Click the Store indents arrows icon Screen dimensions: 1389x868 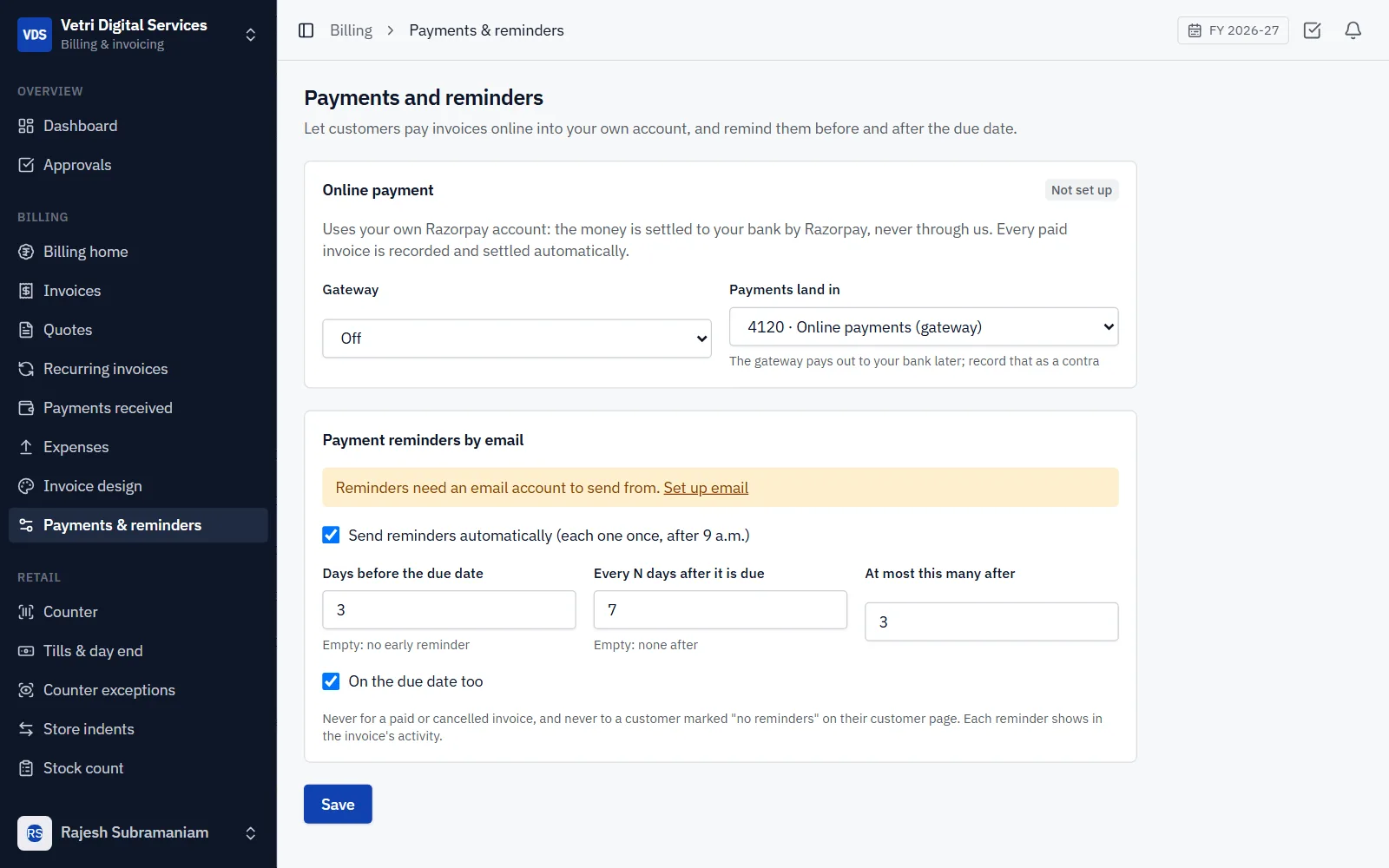(26, 729)
